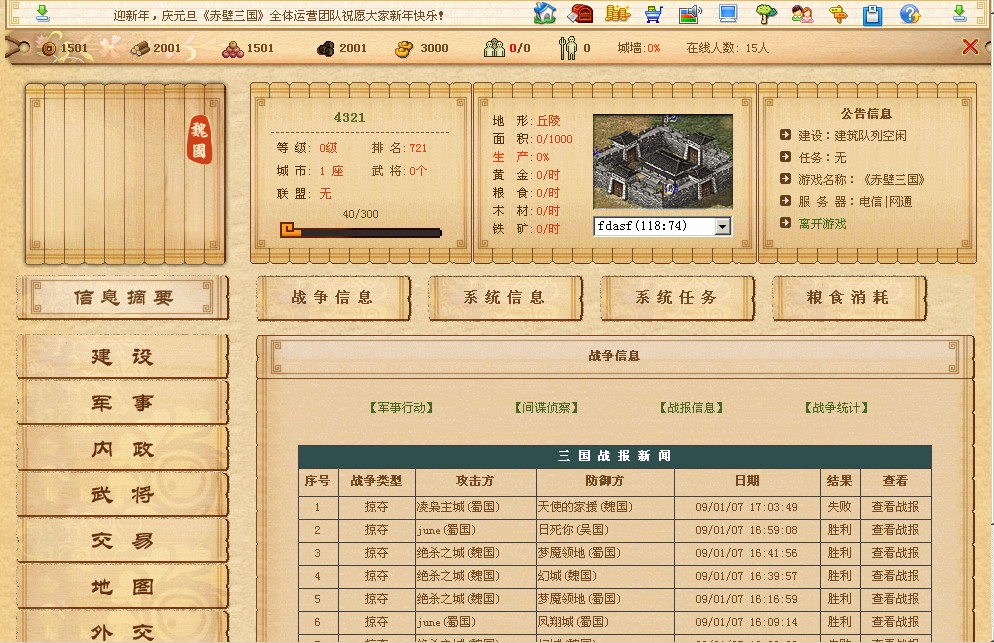This screenshot has height=643, width=994.
Task: Click the computer monitor icon
Action: pyautogui.click(x=728, y=14)
